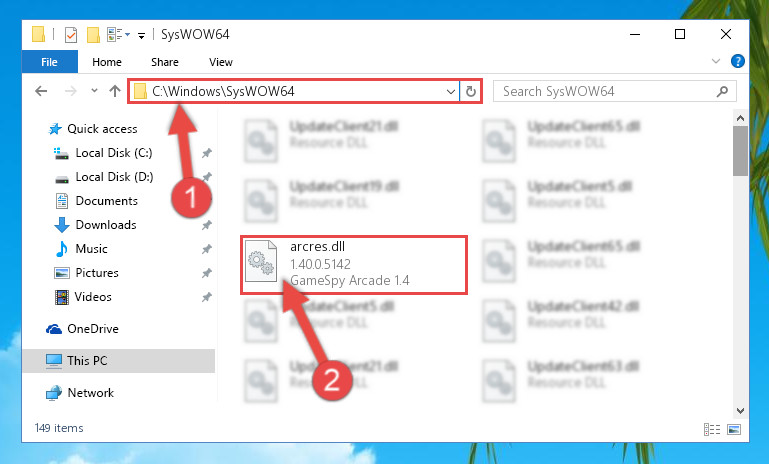Click the Properties icon in quick access toolbar
The width and height of the screenshot is (769, 464).
(71, 35)
